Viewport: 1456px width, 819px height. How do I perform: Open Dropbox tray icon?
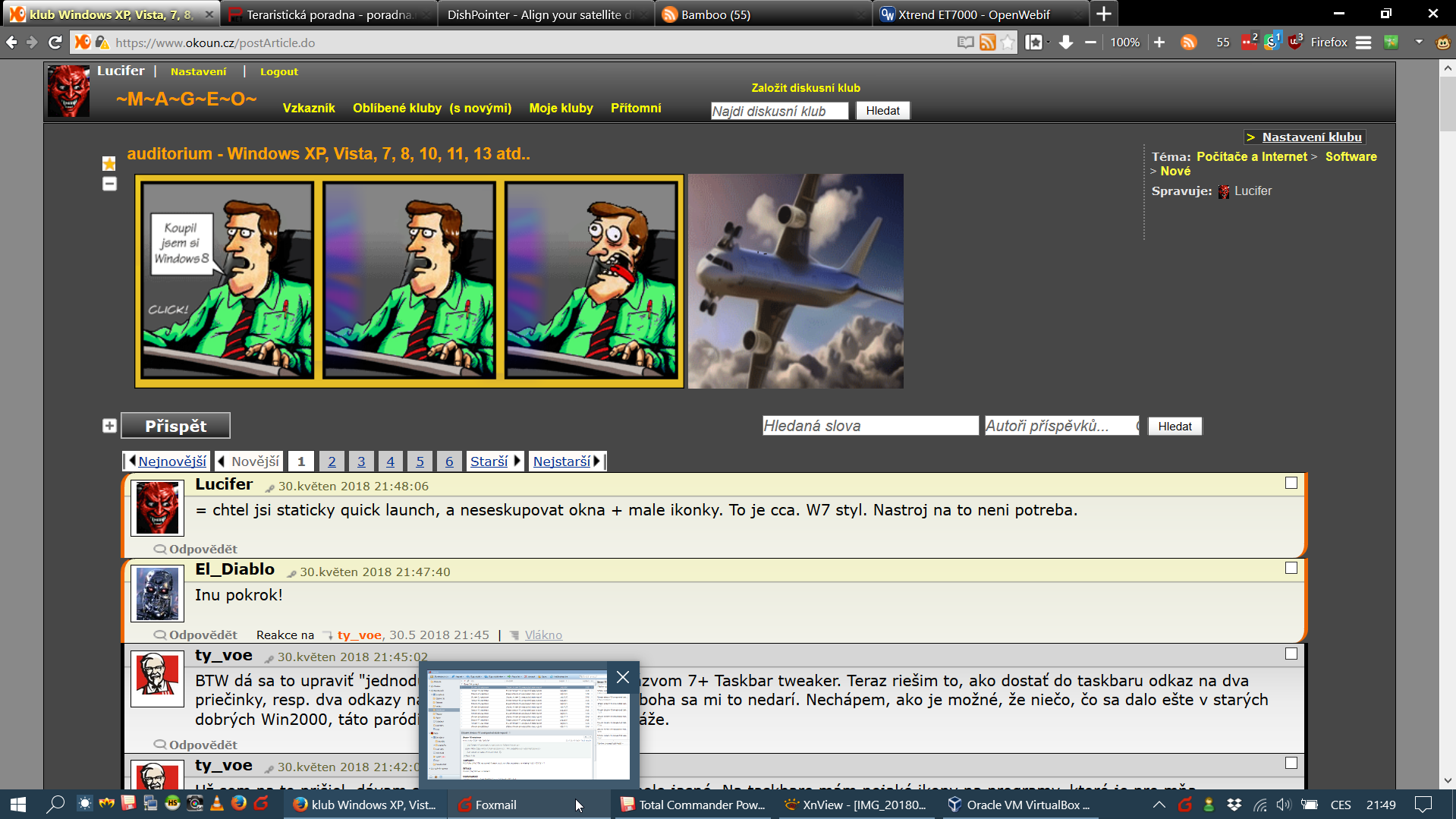[x=1234, y=805]
